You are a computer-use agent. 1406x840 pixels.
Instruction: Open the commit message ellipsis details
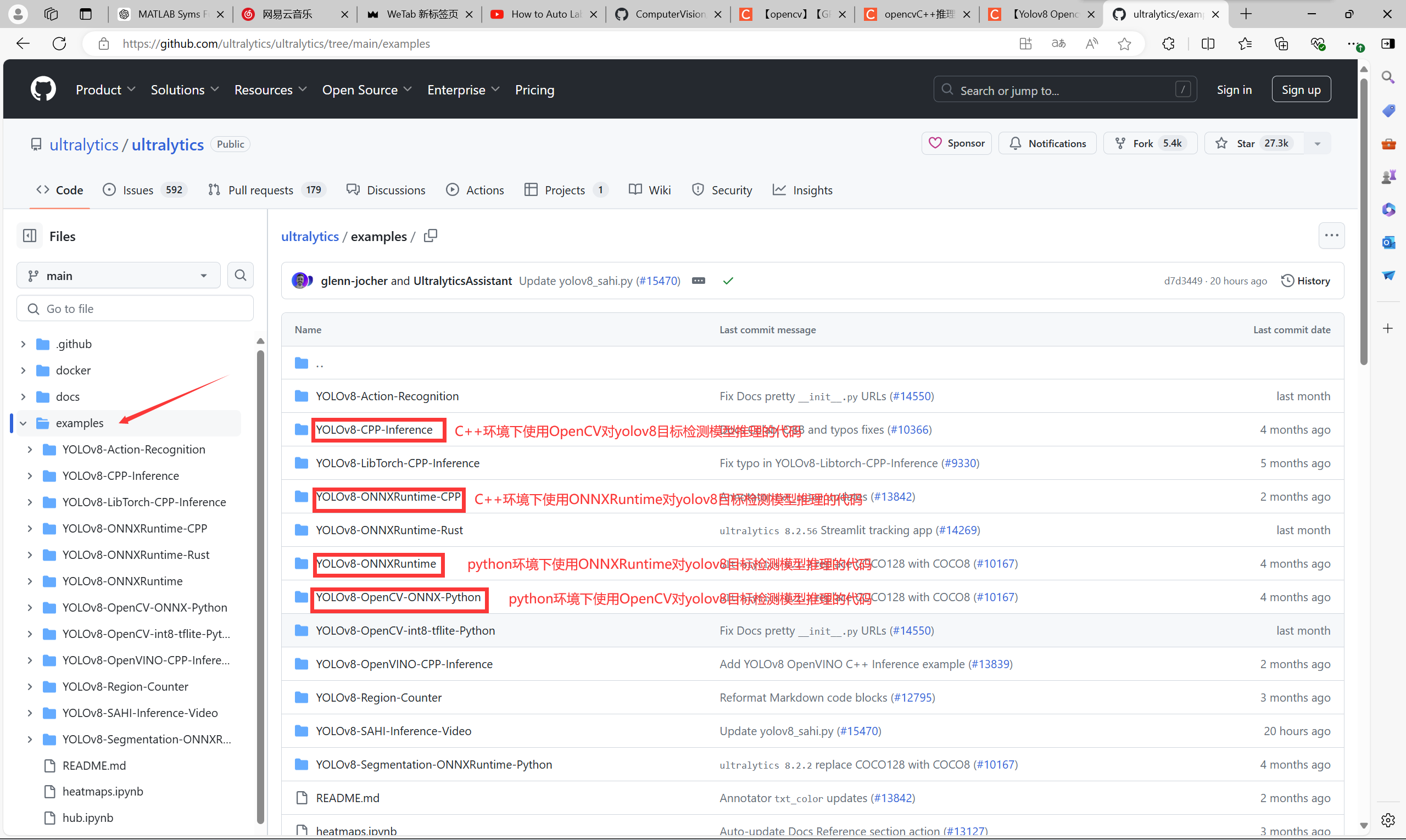pos(699,281)
